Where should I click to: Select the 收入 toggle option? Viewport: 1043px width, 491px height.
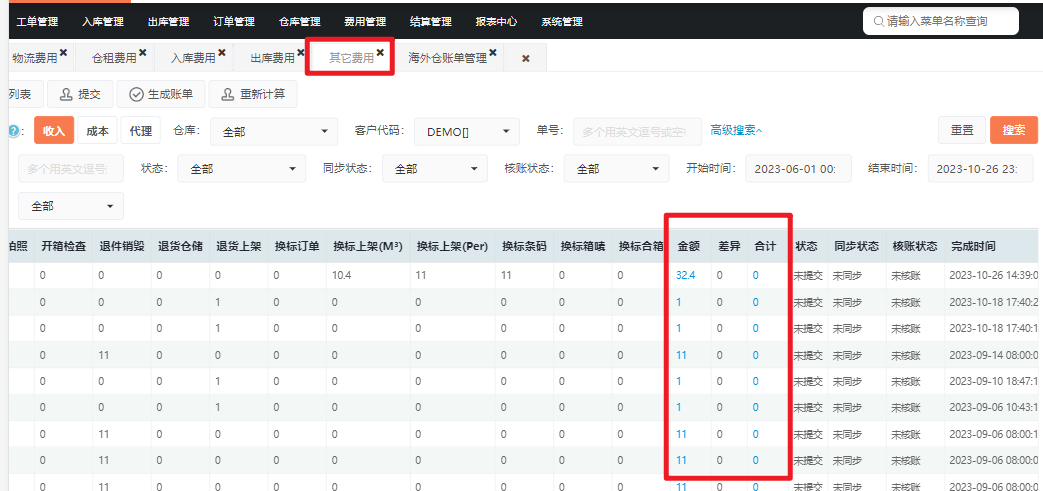point(54,130)
